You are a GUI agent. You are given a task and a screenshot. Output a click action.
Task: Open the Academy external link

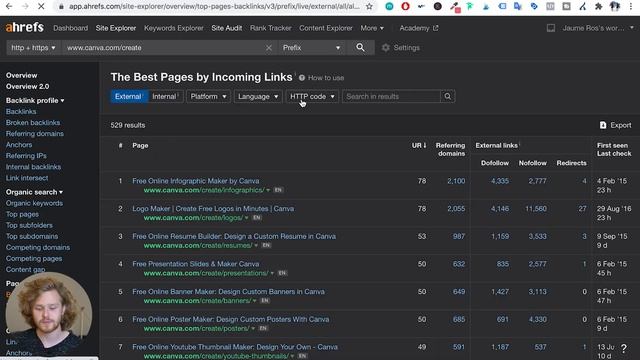(419, 28)
